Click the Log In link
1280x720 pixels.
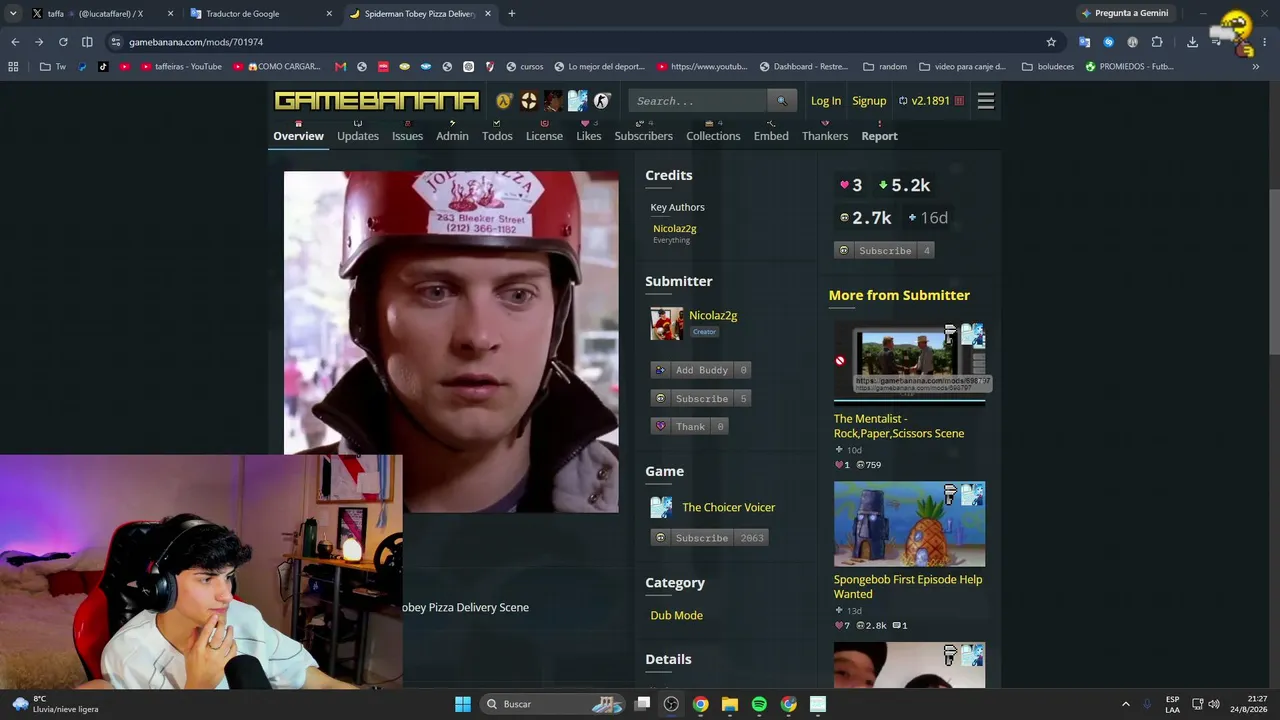[826, 101]
